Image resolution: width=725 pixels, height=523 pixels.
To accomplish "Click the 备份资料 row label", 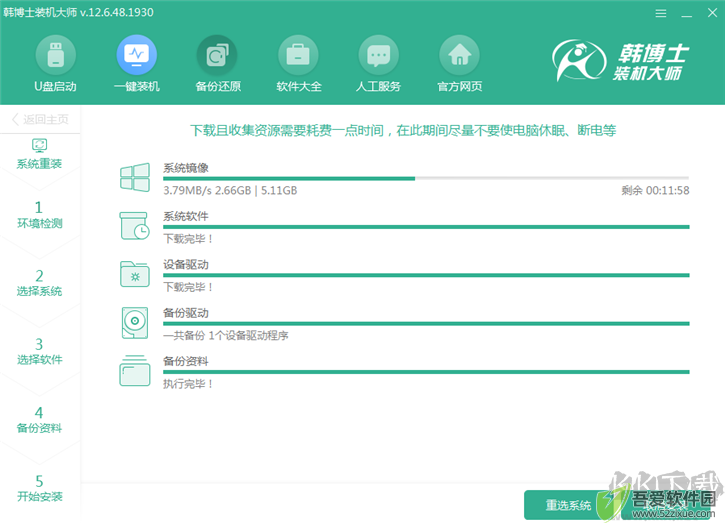I will [186, 361].
